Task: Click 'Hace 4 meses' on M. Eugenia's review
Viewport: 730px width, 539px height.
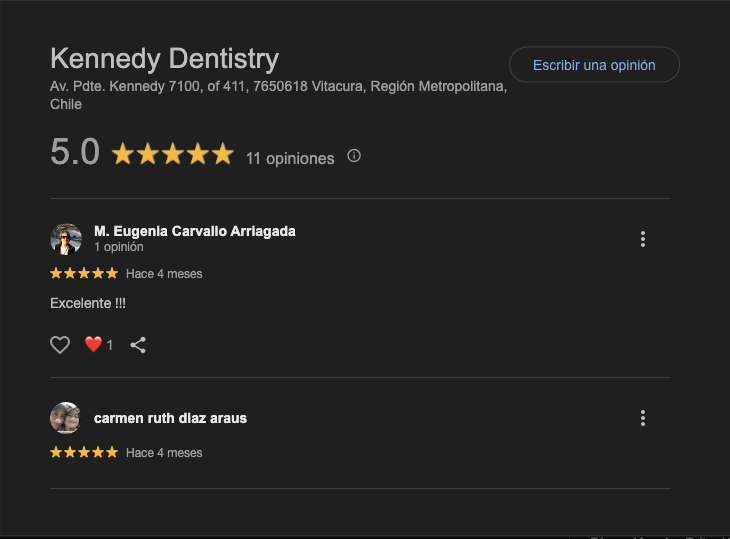Action: (x=164, y=274)
